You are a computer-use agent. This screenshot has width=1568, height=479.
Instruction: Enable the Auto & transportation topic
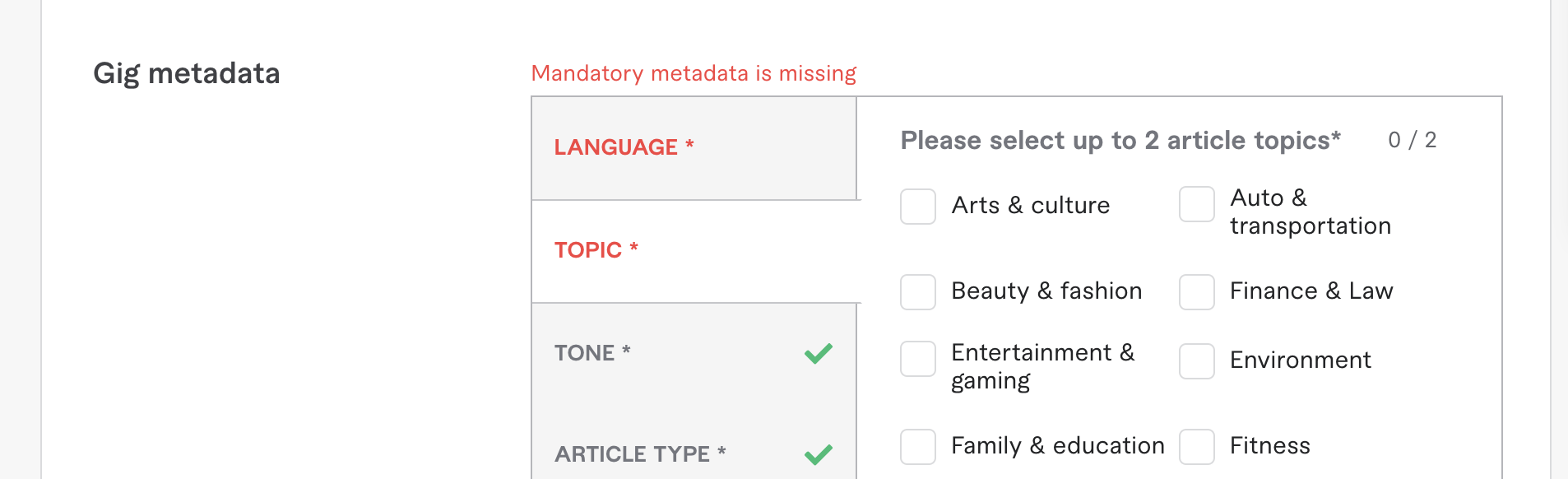(1196, 206)
